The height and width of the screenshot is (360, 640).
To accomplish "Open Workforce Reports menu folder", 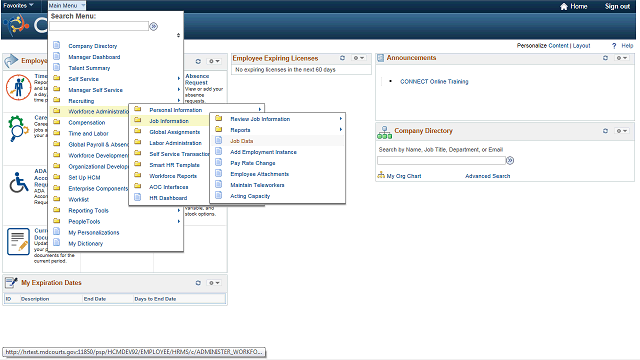I will click(173, 176).
